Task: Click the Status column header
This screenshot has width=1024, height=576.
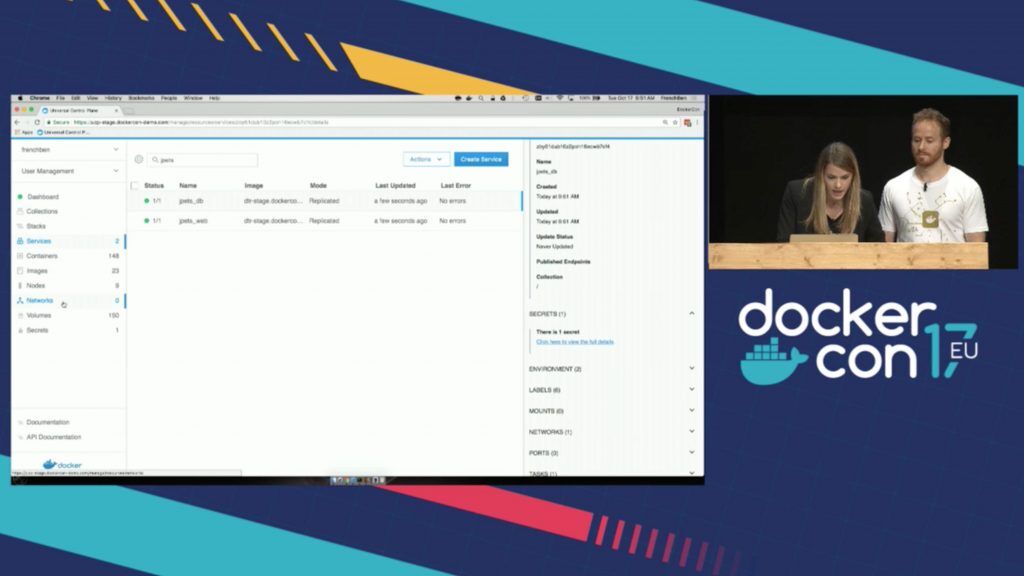Action: point(154,185)
